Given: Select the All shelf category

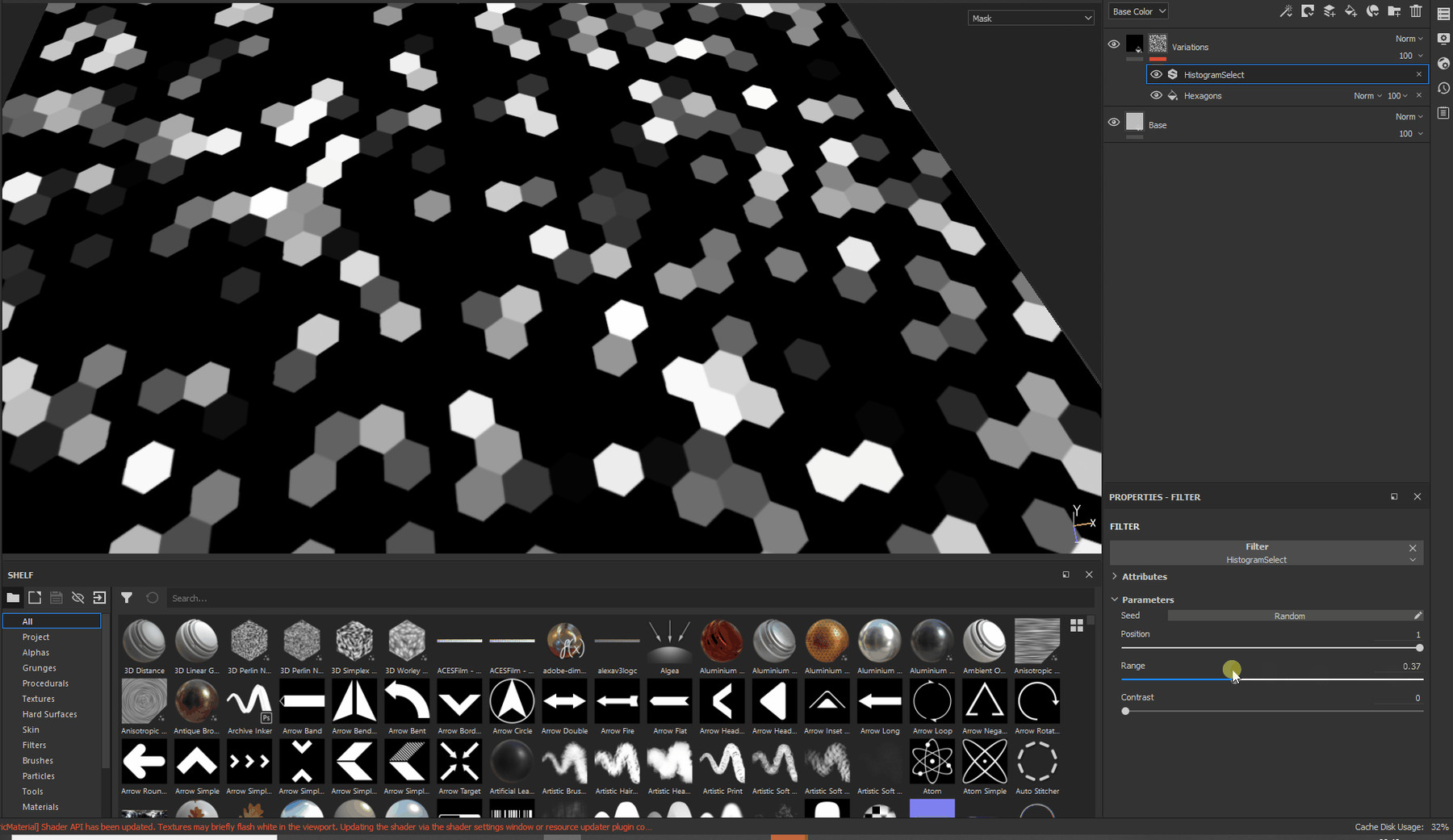Looking at the screenshot, I should [52, 621].
